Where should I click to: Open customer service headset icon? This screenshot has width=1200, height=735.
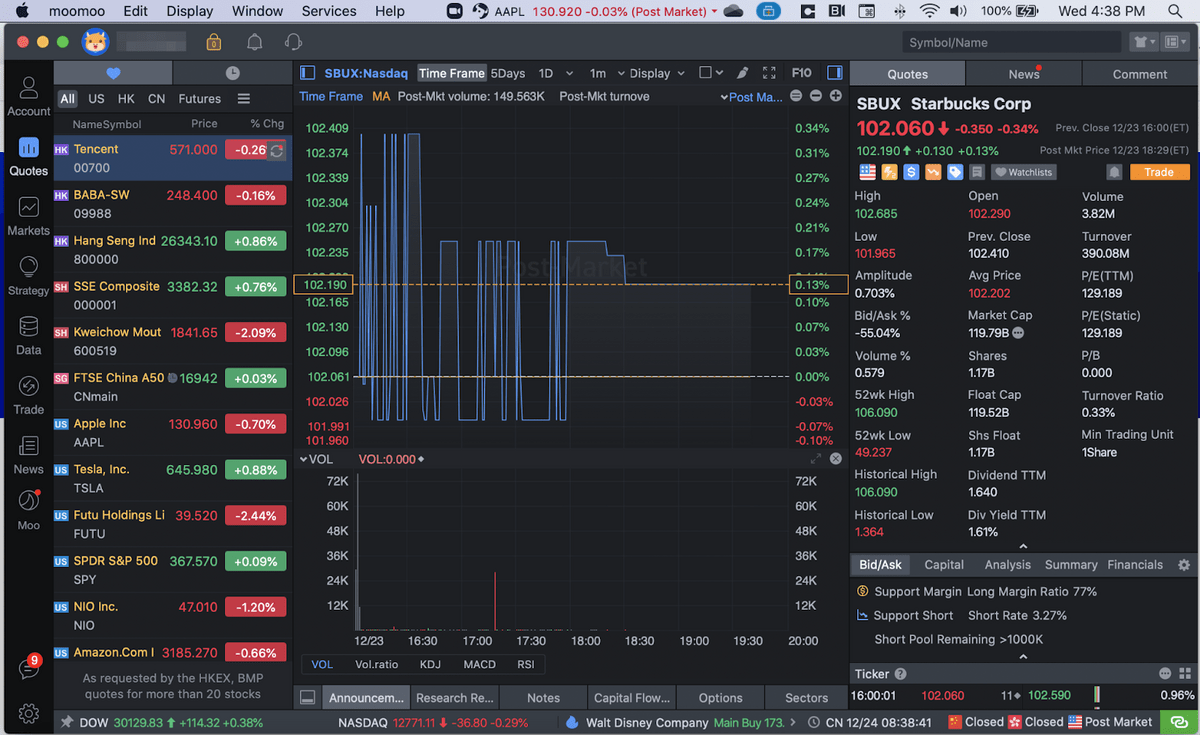pyautogui.click(x=293, y=42)
